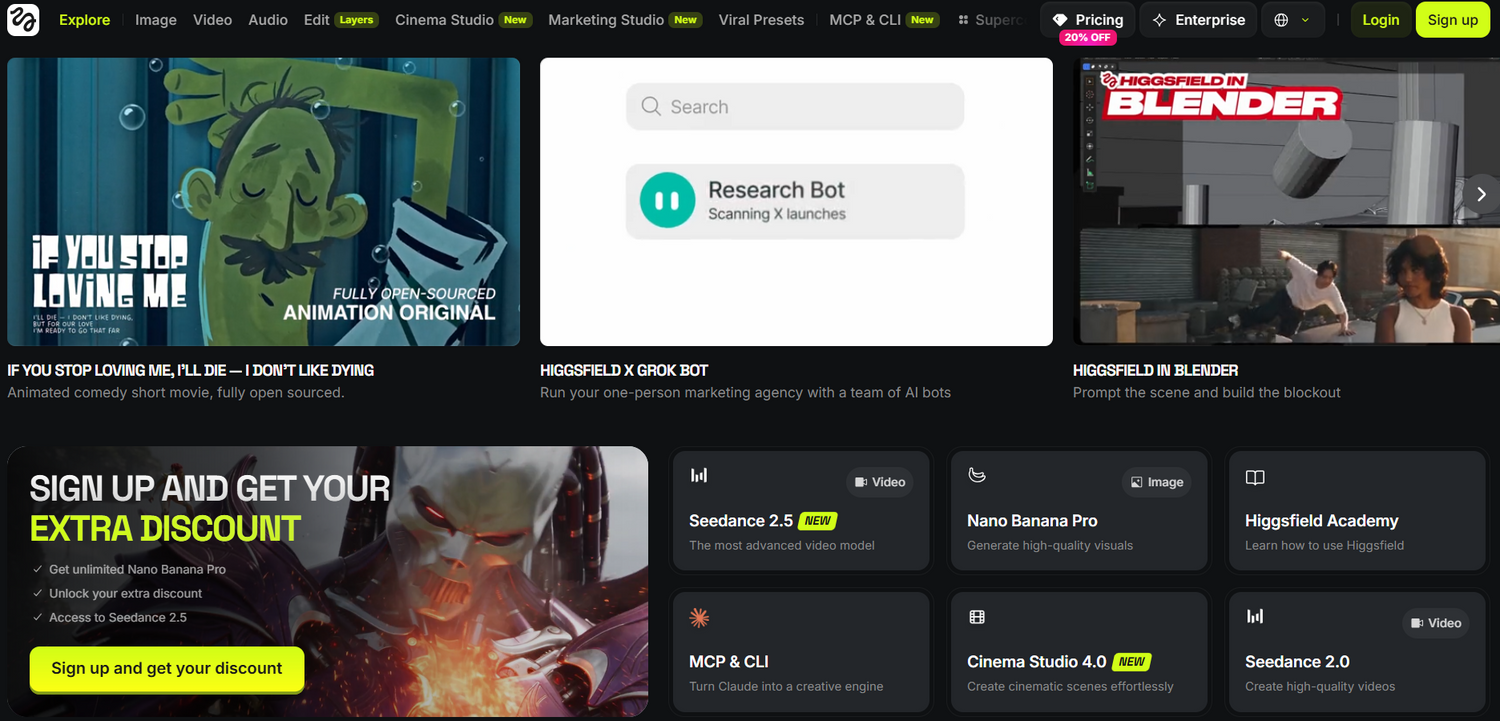
Task: Open the Enterprise button in the header
Action: [x=1198, y=20]
